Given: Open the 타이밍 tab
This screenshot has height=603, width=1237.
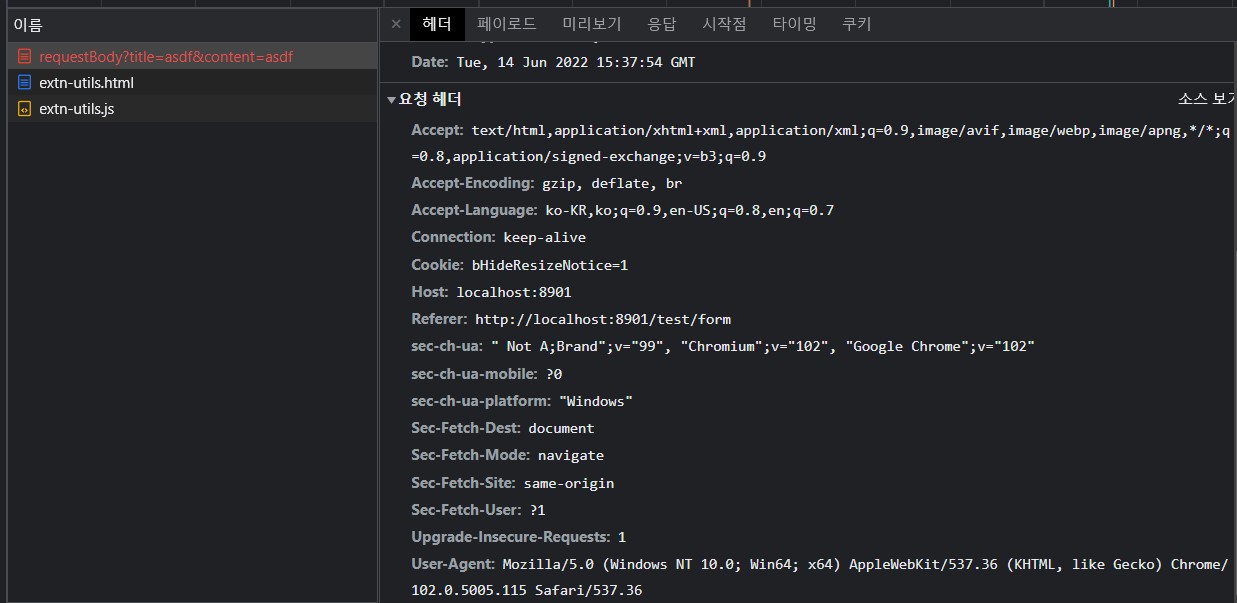Looking at the screenshot, I should pos(794,24).
